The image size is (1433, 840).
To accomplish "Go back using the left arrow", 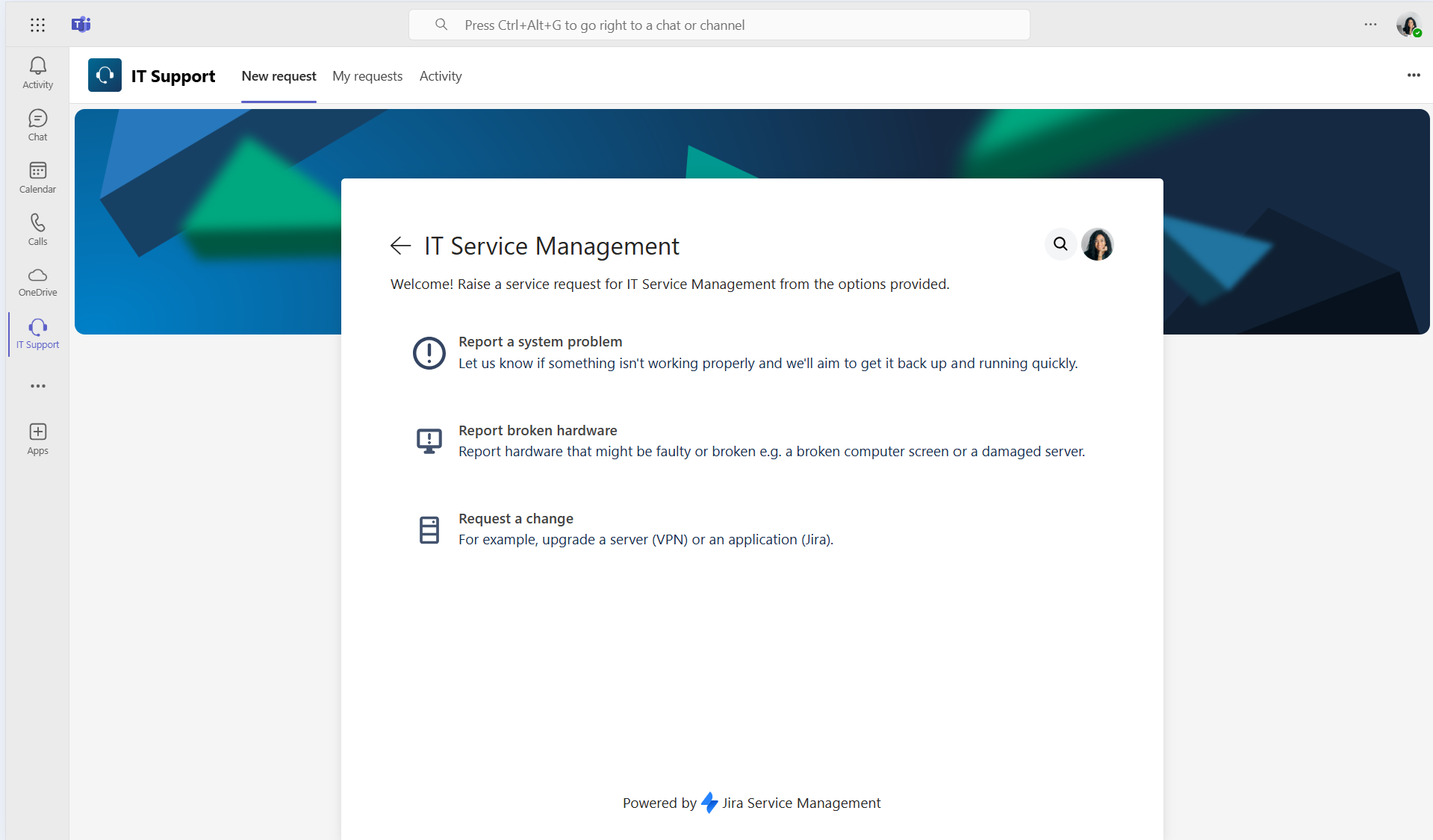I will 400,246.
